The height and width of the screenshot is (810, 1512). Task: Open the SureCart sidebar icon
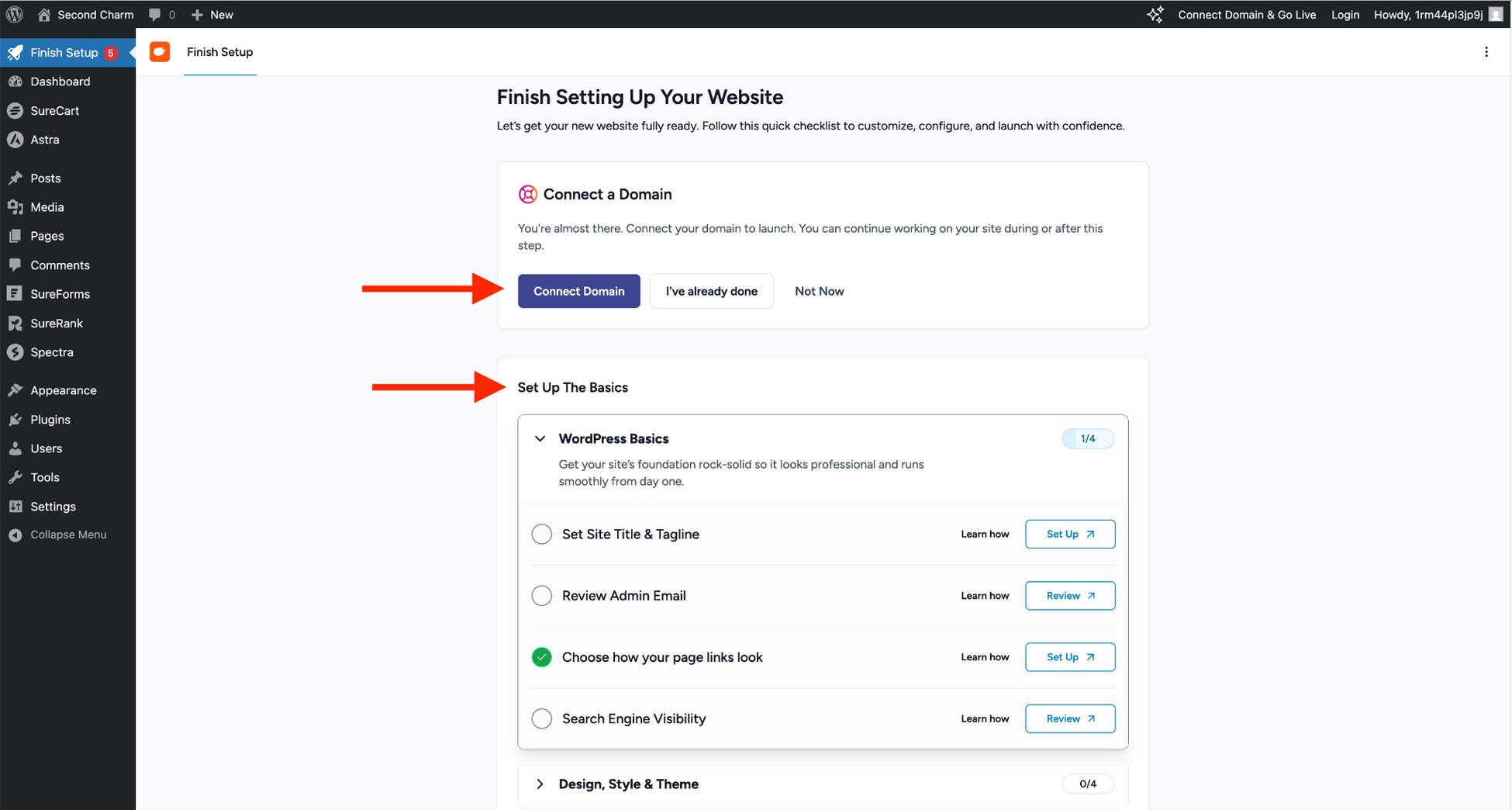point(16,110)
